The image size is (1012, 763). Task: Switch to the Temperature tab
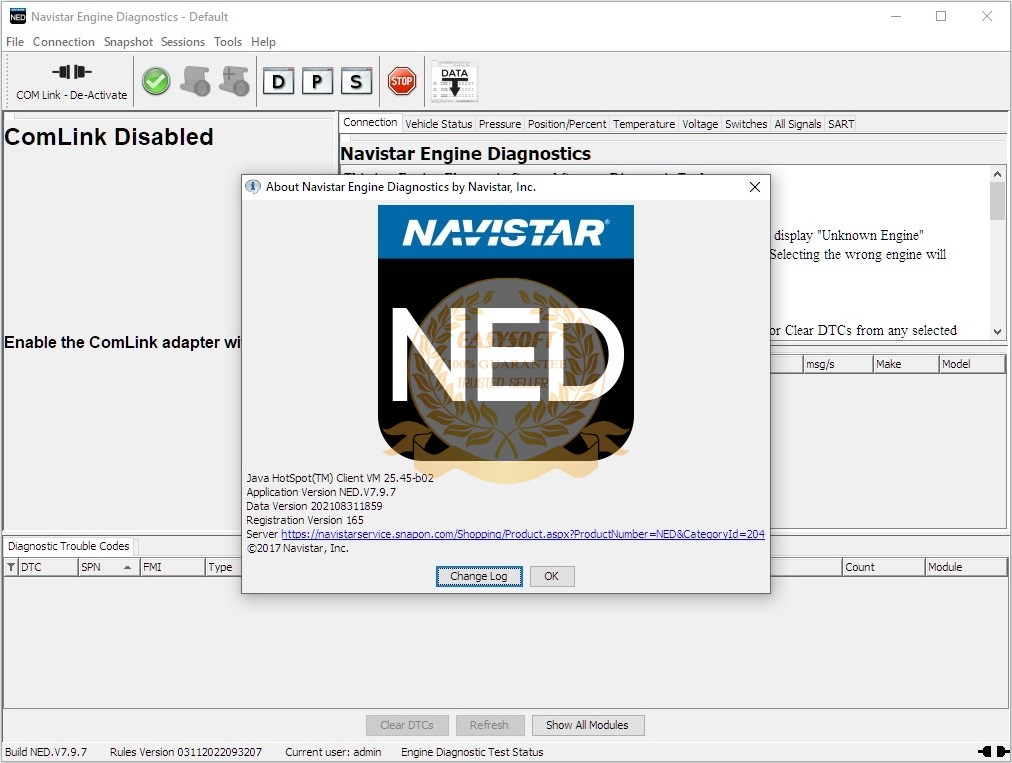point(643,124)
